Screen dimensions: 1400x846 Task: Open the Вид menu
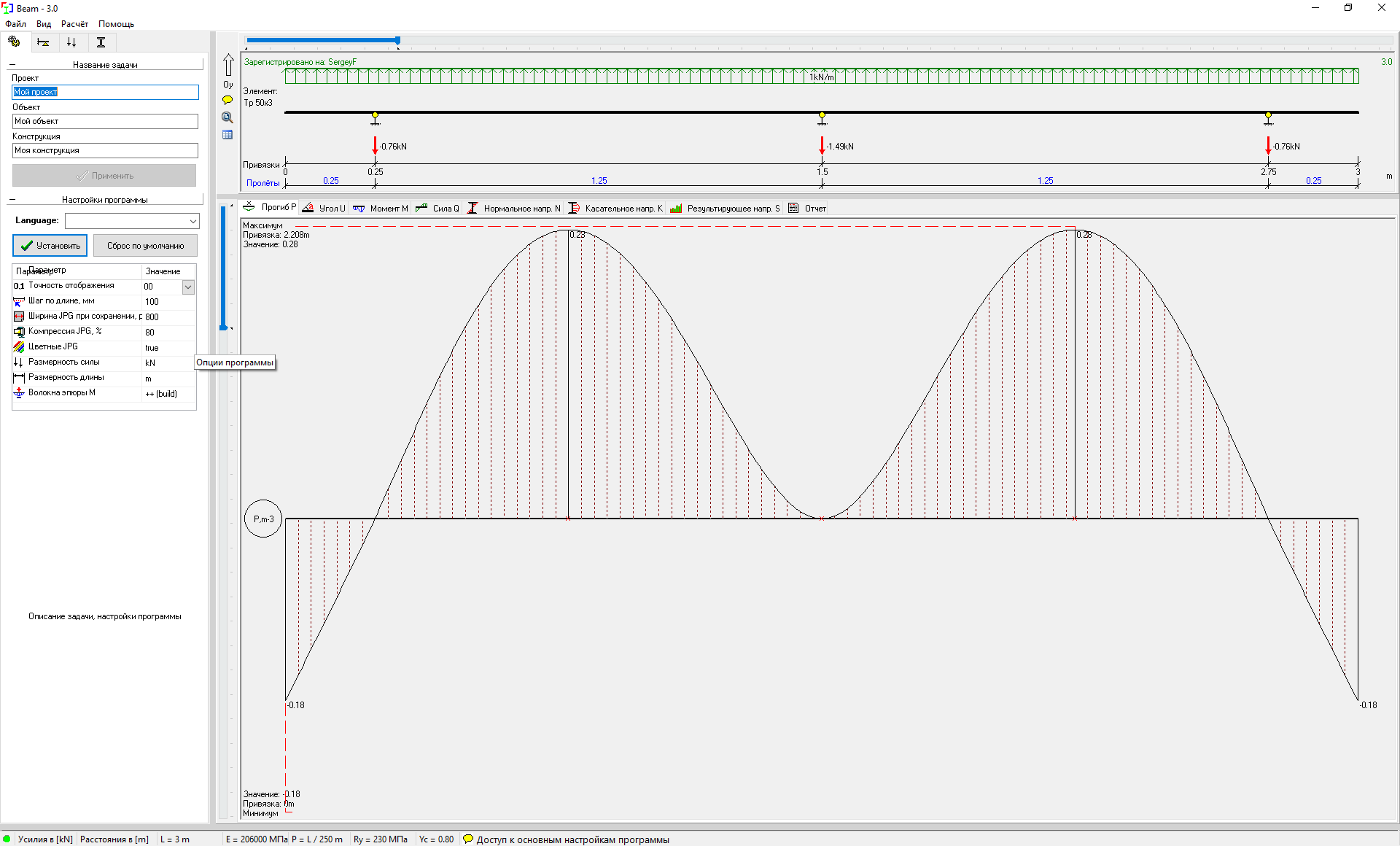(44, 24)
